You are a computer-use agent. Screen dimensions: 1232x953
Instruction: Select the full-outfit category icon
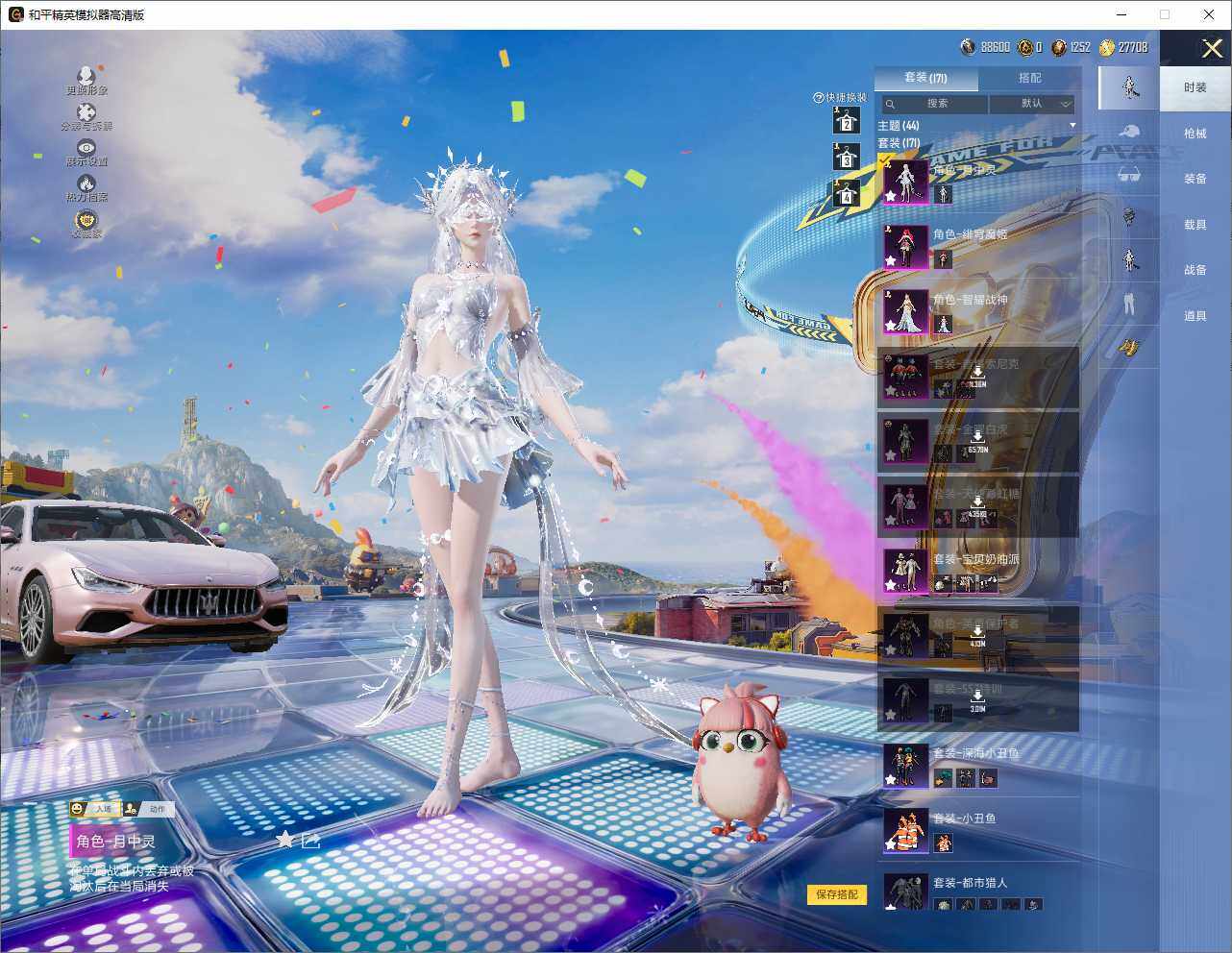(1130, 87)
